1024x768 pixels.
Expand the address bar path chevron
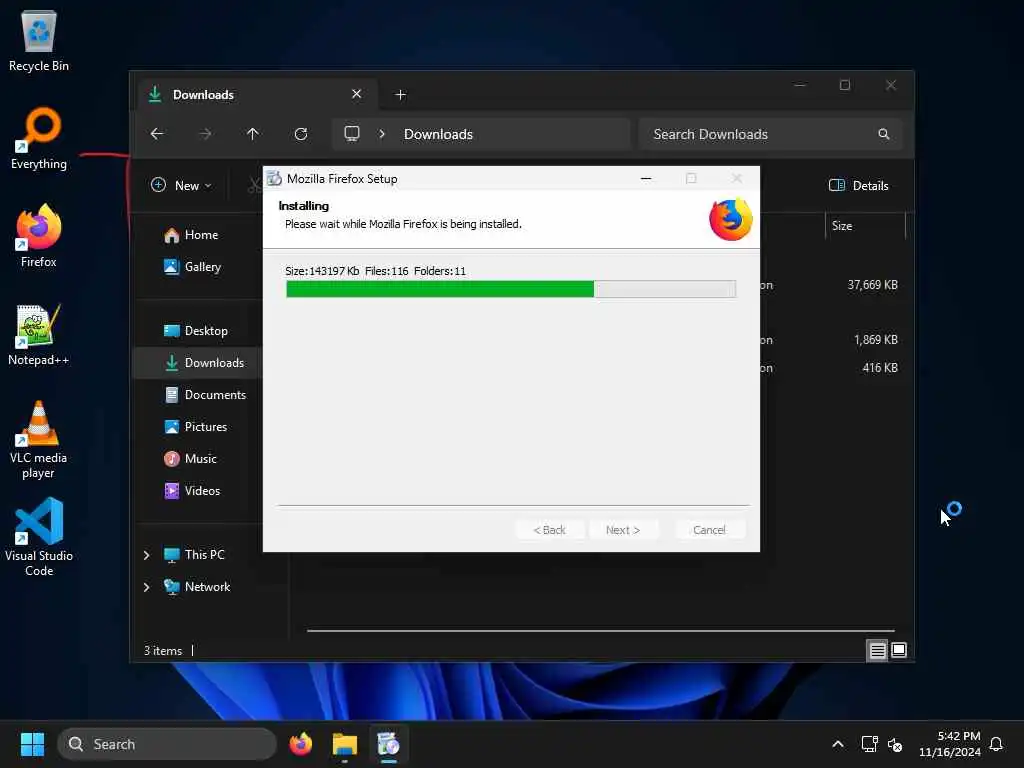382,134
